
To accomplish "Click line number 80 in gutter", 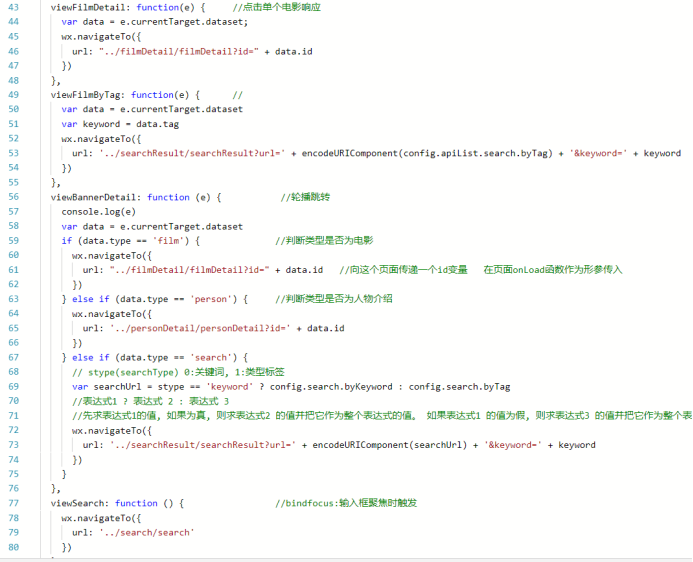I will (14, 547).
